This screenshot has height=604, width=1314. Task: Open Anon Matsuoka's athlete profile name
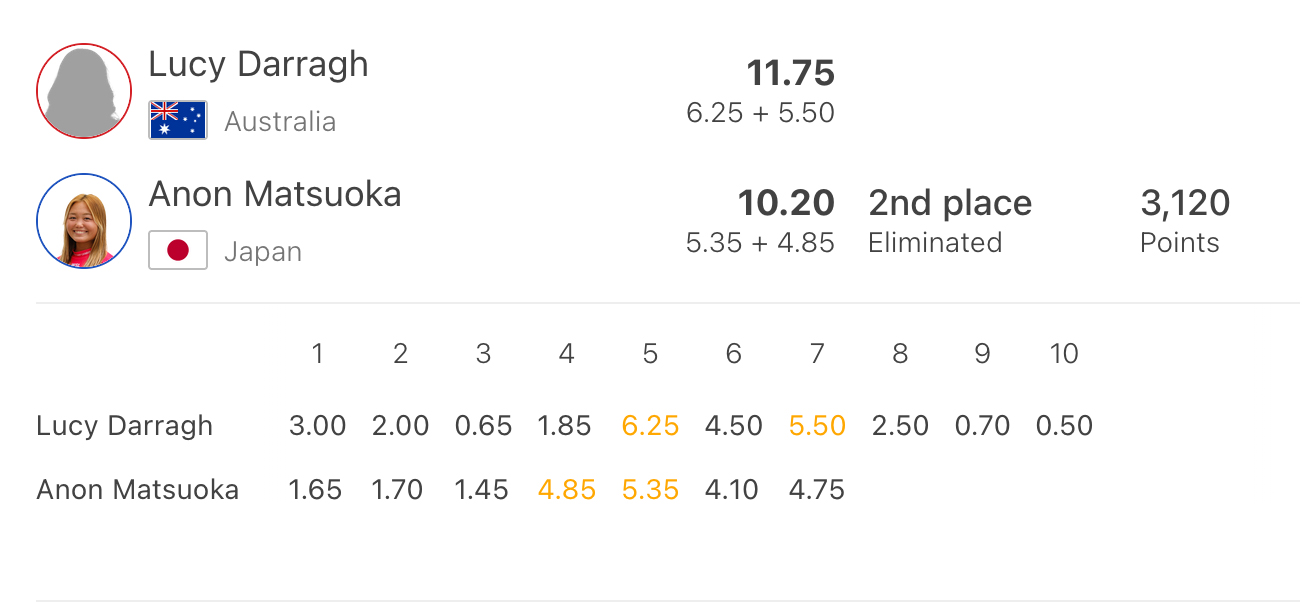275,194
